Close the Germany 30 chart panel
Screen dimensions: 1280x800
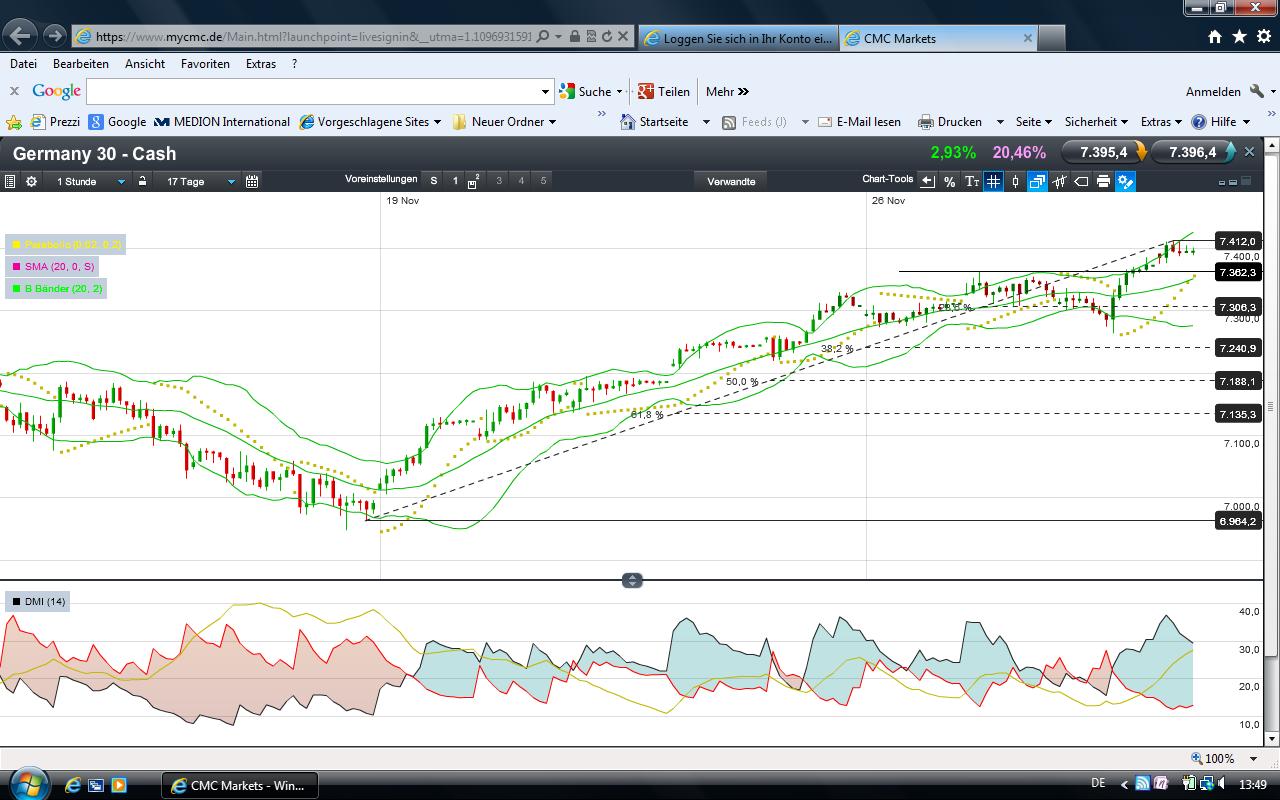pos(1249,152)
